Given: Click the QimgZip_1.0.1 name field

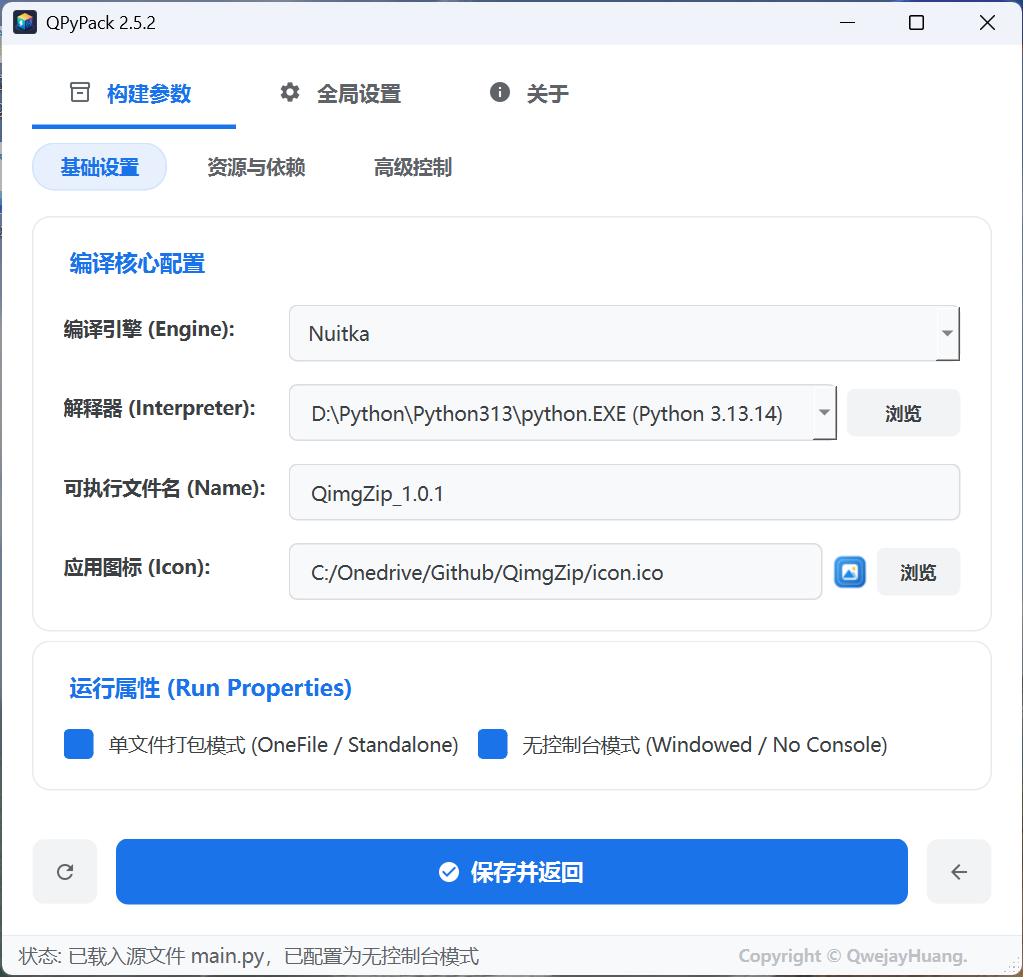Looking at the screenshot, I should coord(624,492).
